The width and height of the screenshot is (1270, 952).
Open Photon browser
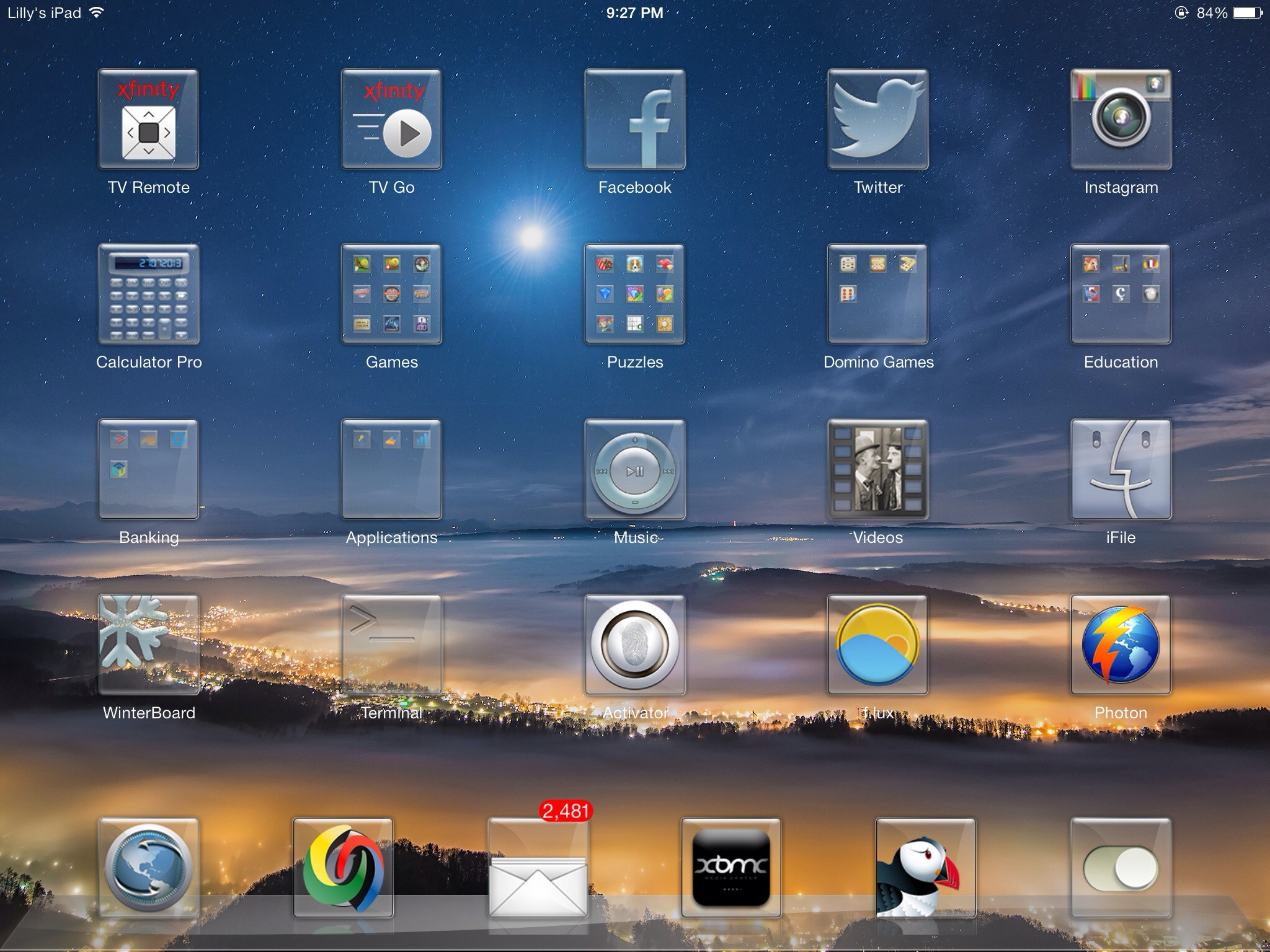pyautogui.click(x=1121, y=645)
